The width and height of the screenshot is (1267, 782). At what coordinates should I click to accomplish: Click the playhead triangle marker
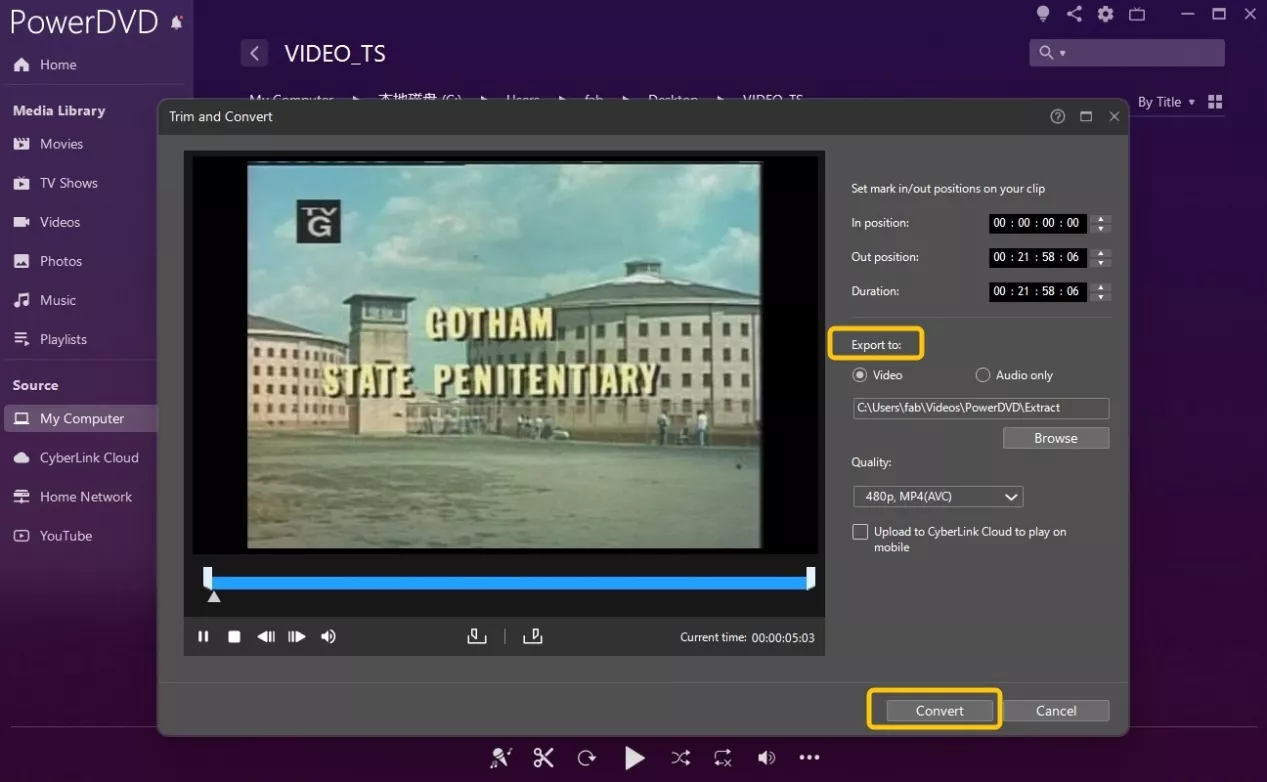click(x=213, y=597)
